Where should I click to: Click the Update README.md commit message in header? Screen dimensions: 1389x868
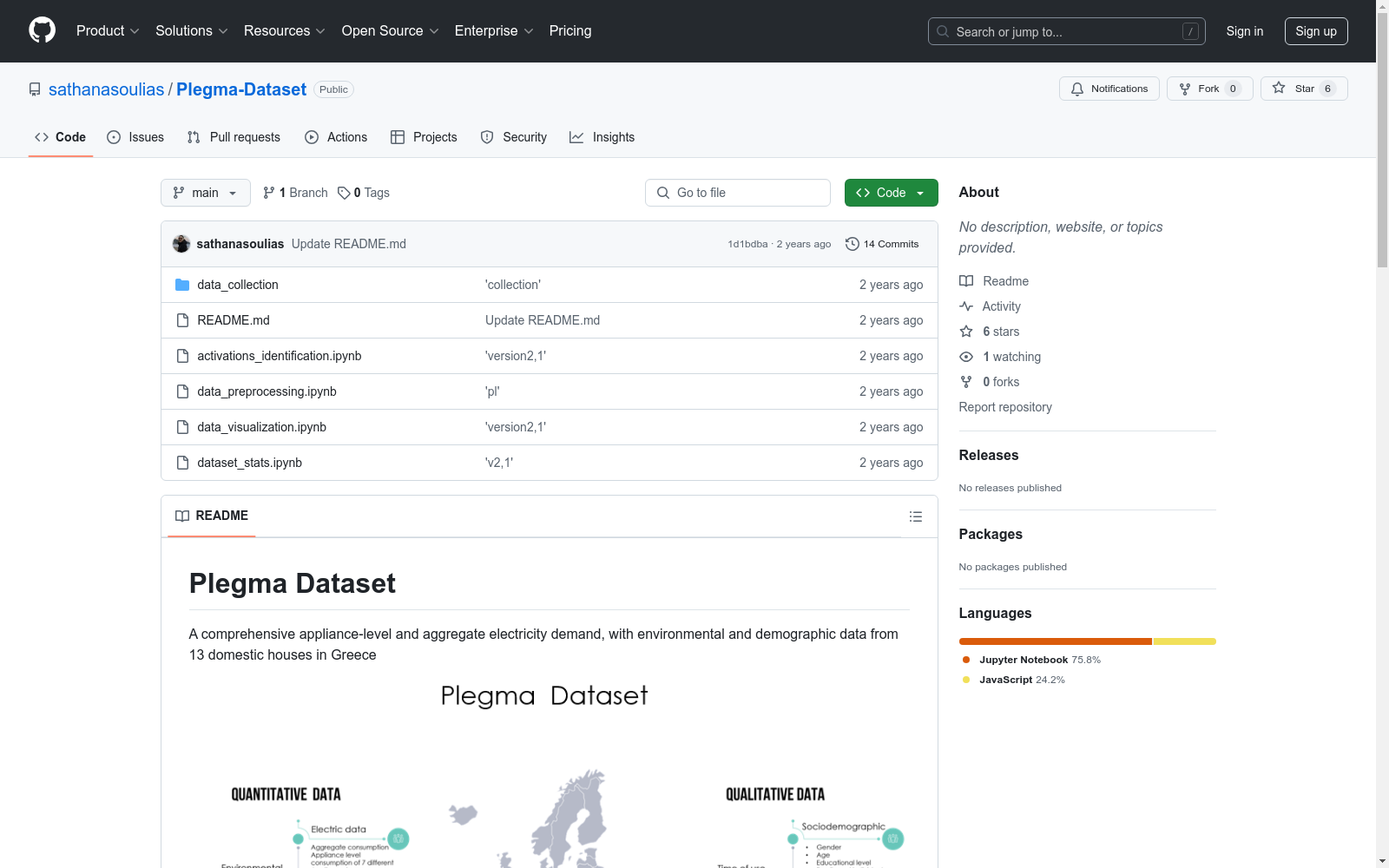(x=349, y=244)
